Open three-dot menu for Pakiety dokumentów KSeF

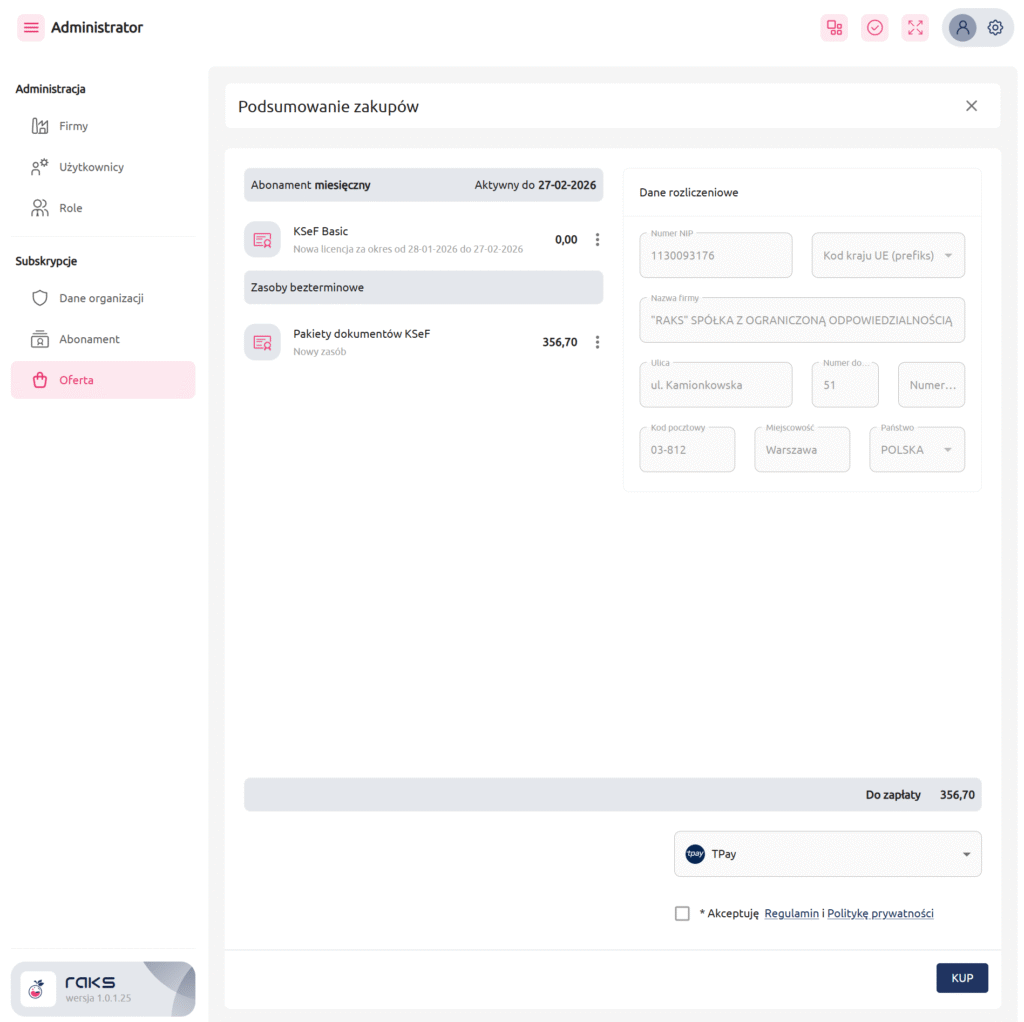pyautogui.click(x=598, y=342)
